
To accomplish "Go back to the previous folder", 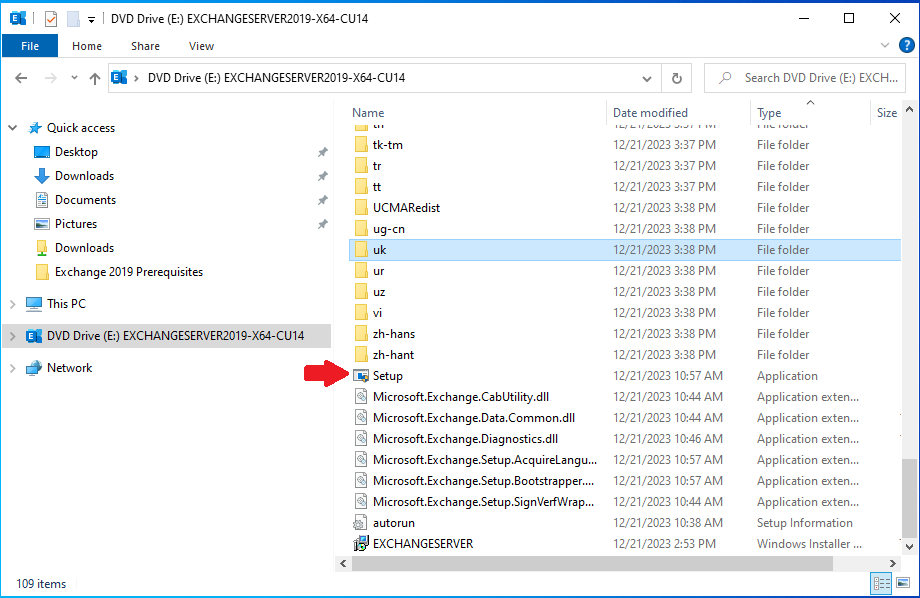I will [22, 77].
